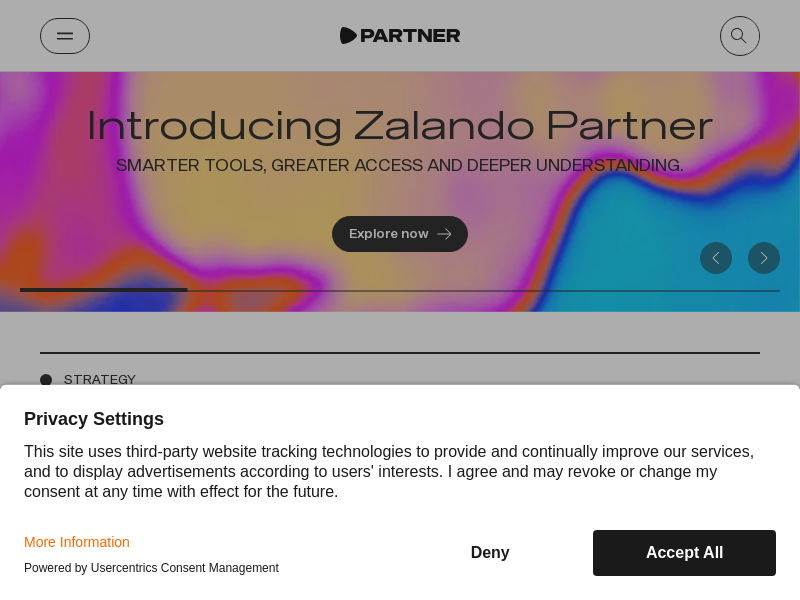Open search with the magnifying glass icon

(x=739, y=36)
